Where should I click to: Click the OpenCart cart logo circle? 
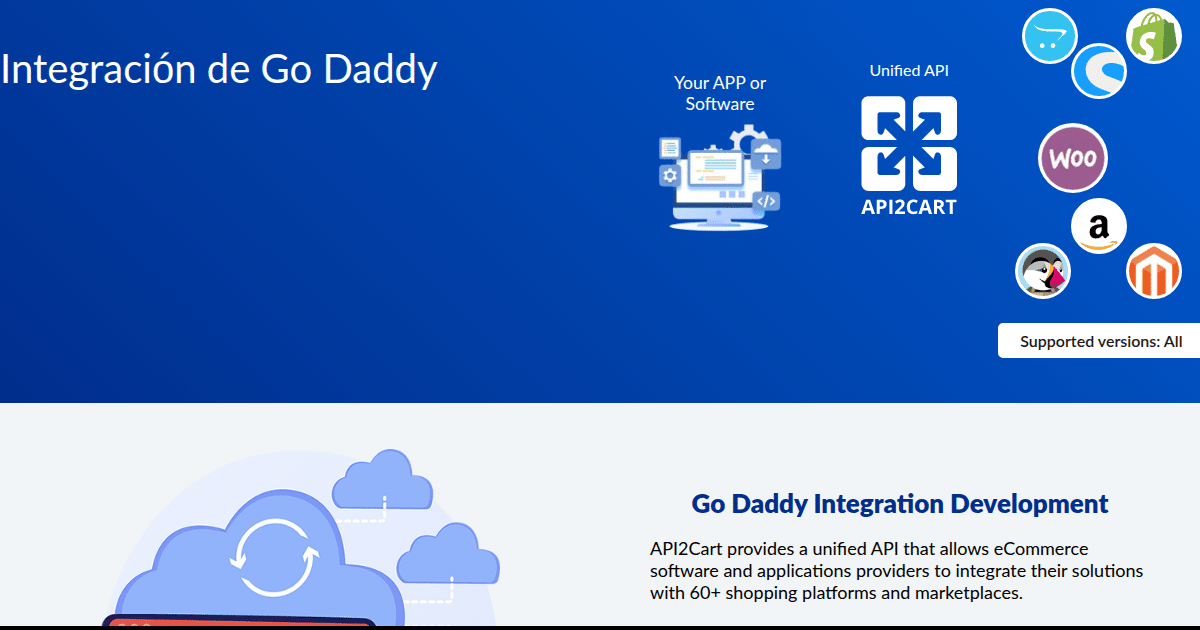click(1050, 36)
